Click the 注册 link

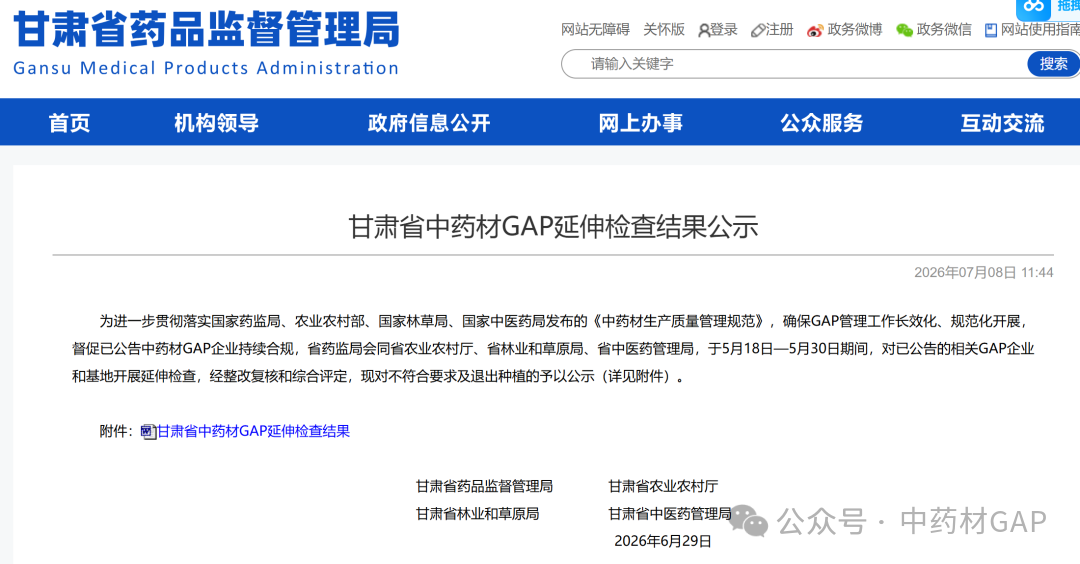(x=780, y=30)
